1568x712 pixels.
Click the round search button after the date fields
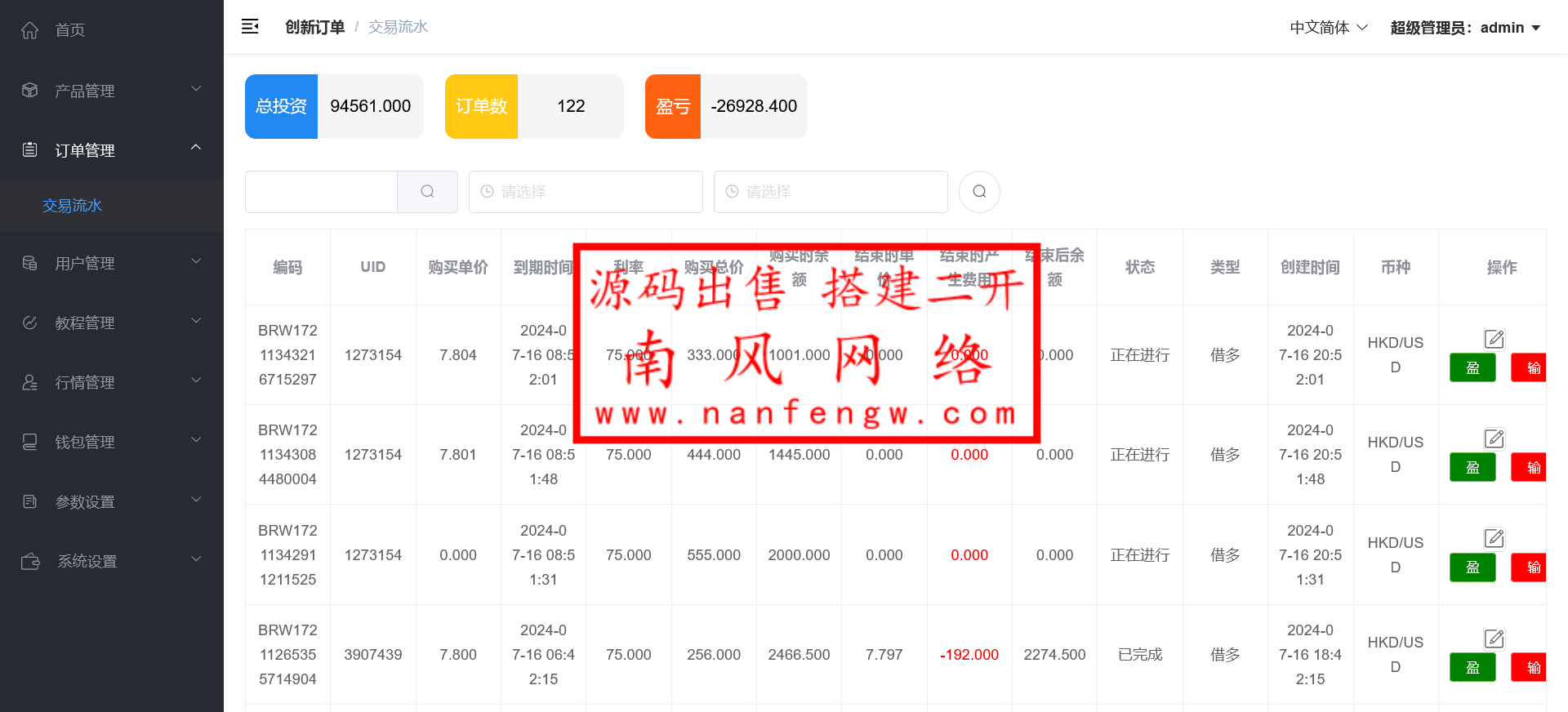pyautogui.click(x=979, y=192)
